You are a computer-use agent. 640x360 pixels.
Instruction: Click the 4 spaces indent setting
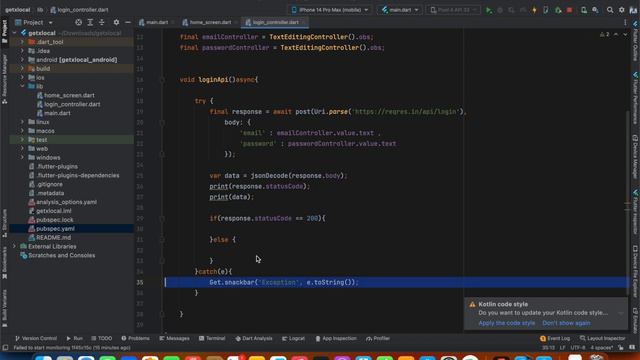602,348
